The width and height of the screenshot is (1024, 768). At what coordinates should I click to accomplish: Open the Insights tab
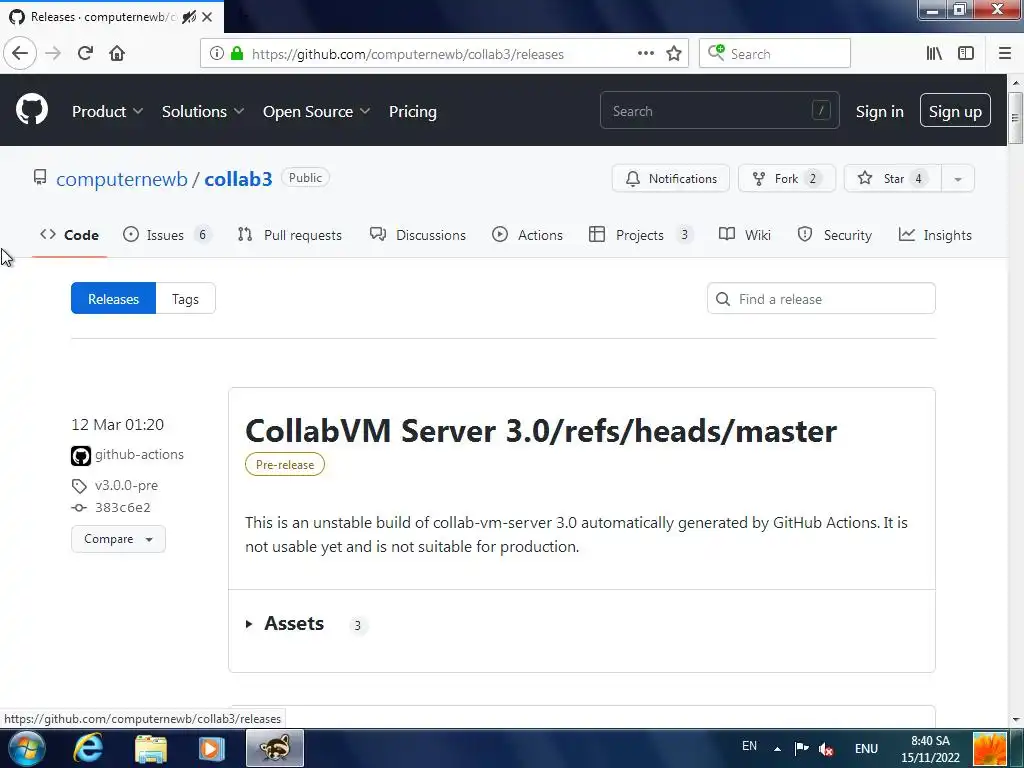point(935,235)
